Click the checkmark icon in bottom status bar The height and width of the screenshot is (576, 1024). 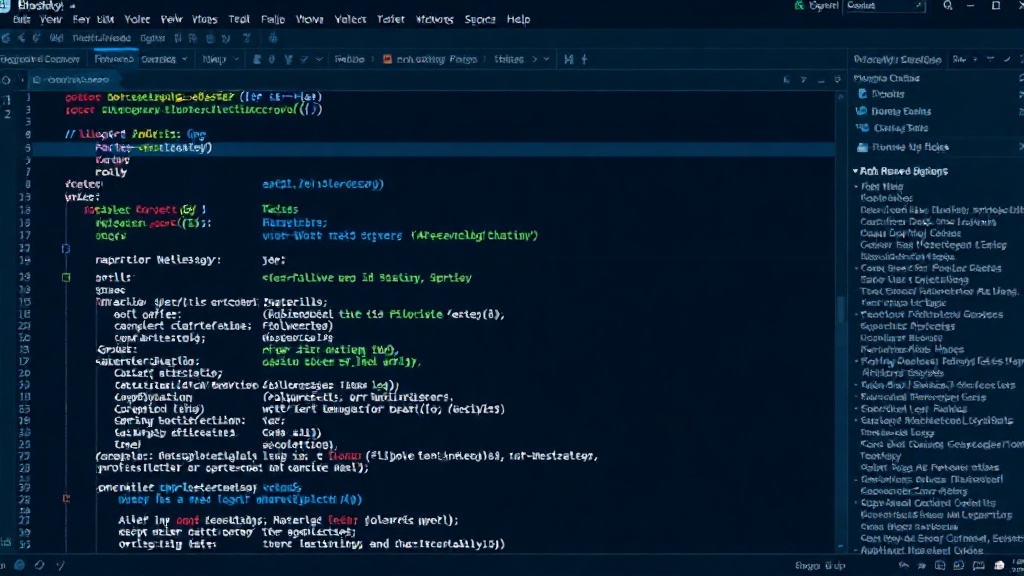[x=61, y=566]
